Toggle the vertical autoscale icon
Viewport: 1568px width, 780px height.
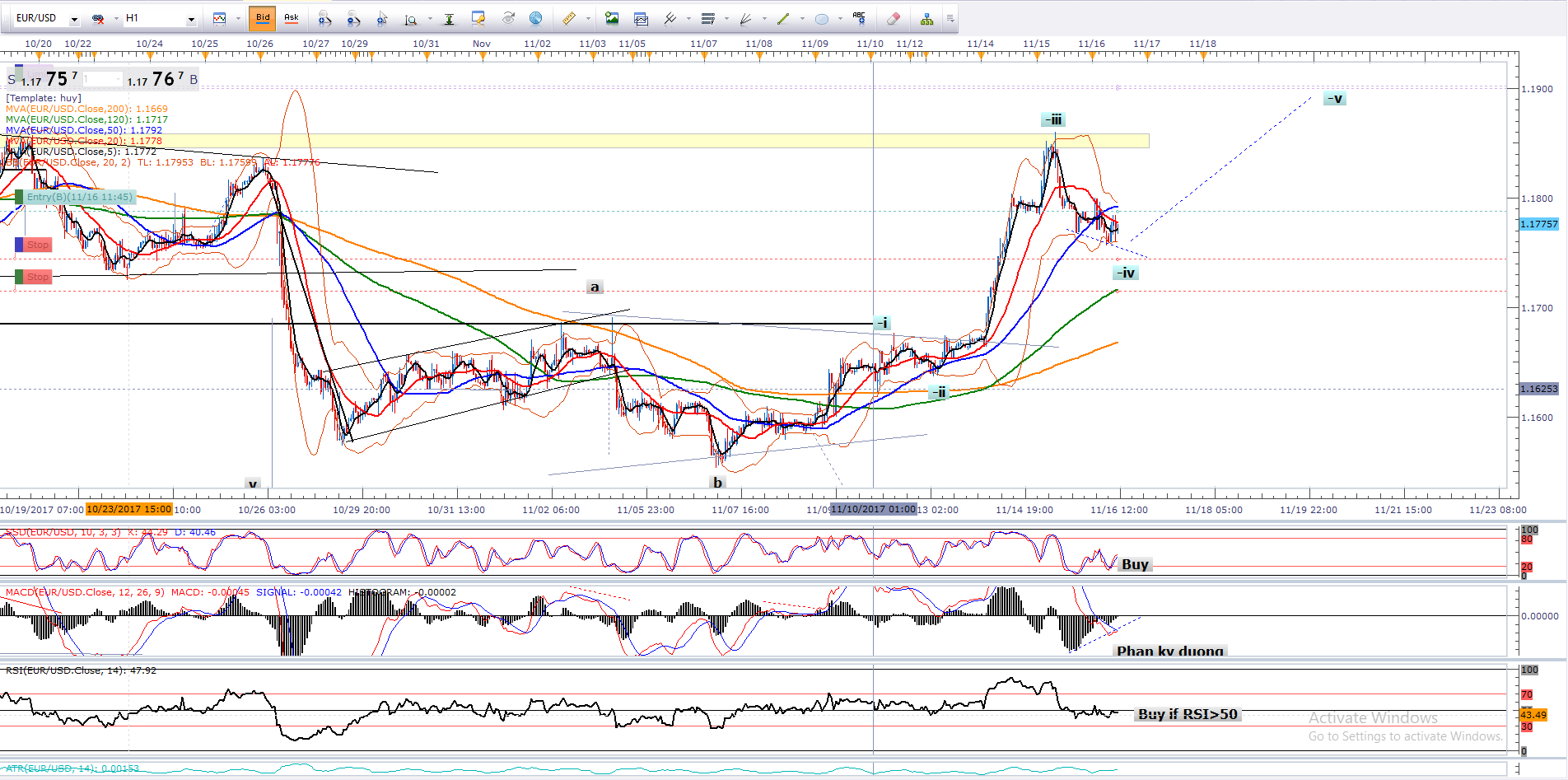(449, 18)
